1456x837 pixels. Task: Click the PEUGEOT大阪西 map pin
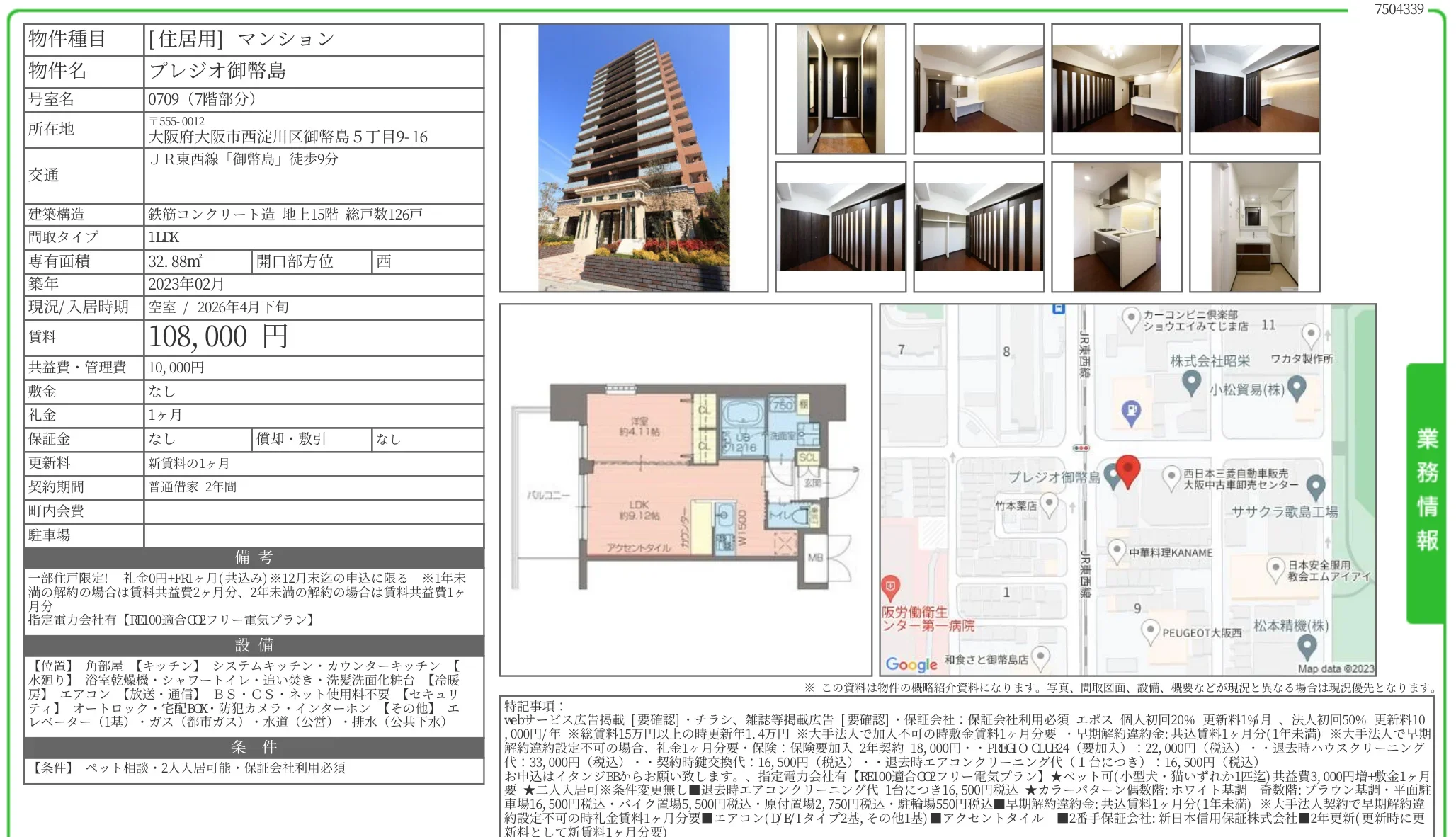click(x=1150, y=631)
